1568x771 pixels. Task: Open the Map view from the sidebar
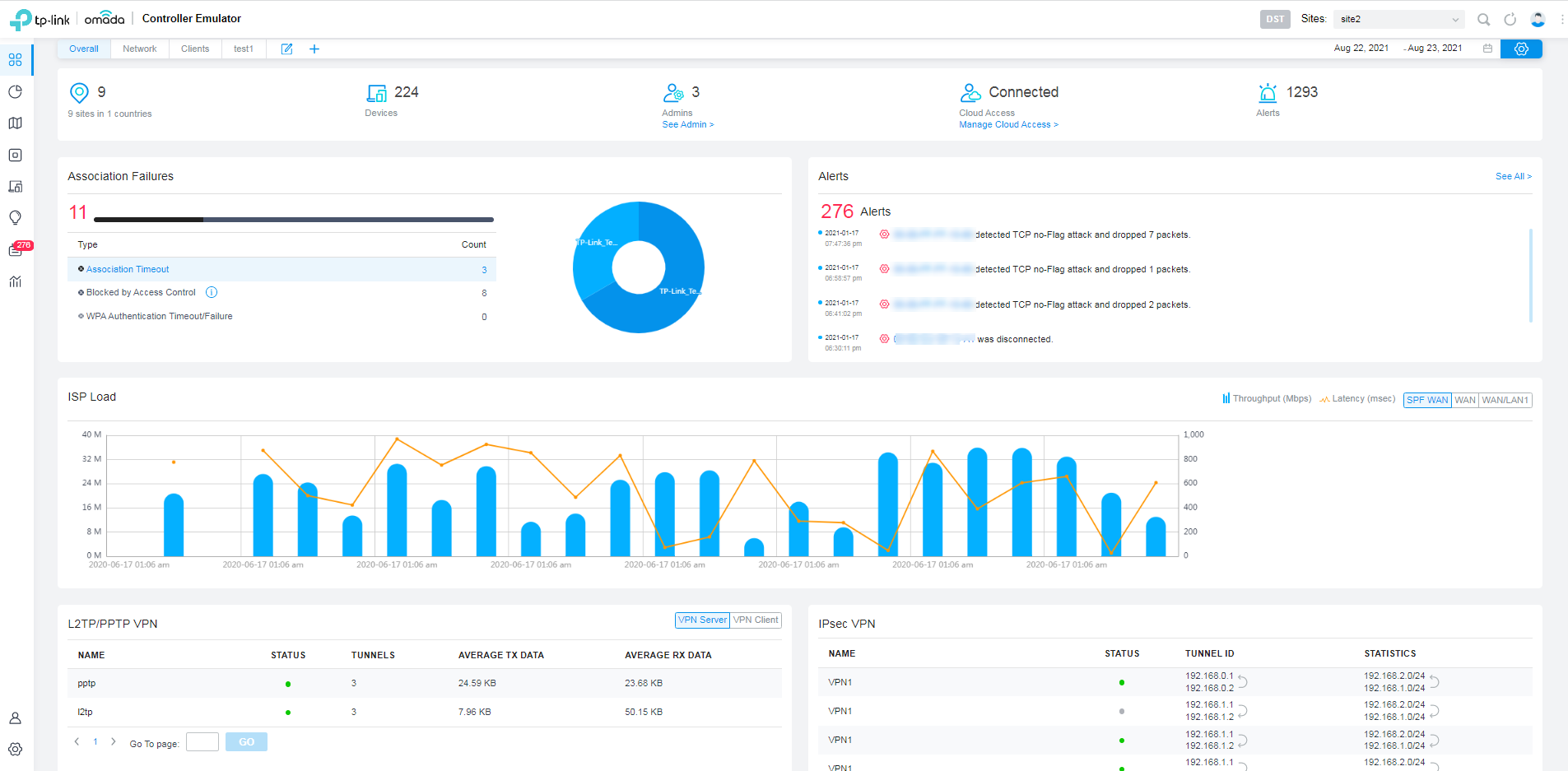[x=15, y=123]
